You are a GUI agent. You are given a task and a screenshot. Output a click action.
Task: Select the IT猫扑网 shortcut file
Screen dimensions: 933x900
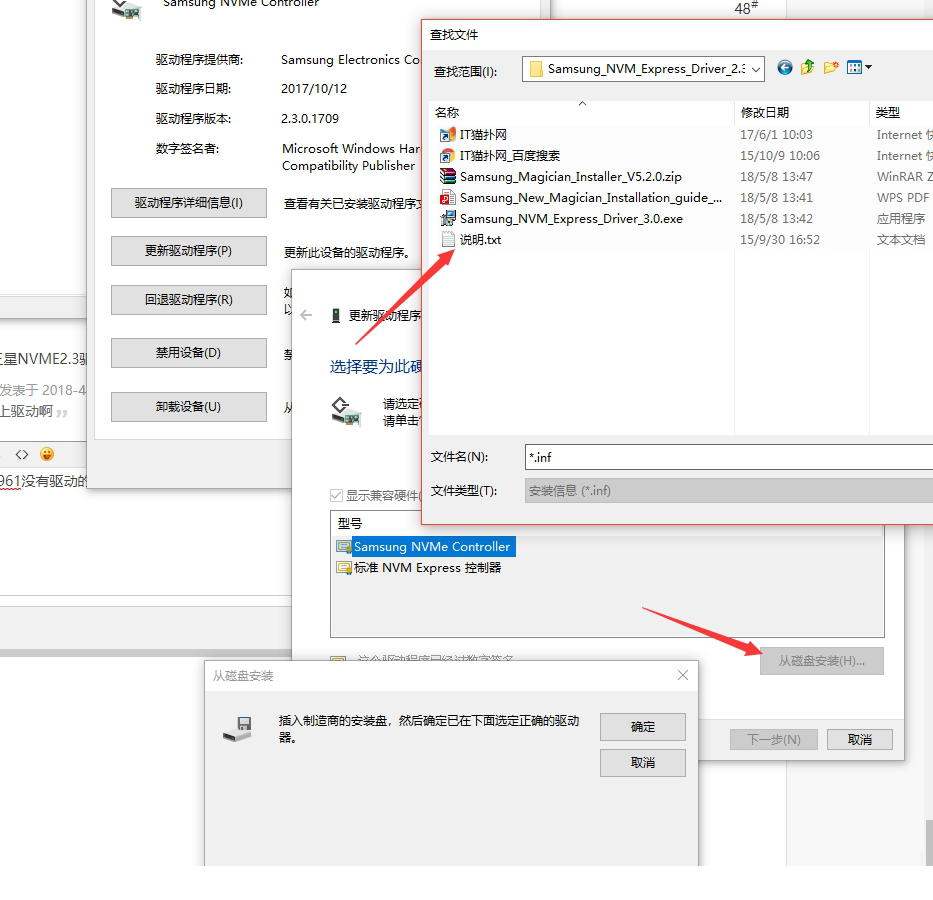483,135
